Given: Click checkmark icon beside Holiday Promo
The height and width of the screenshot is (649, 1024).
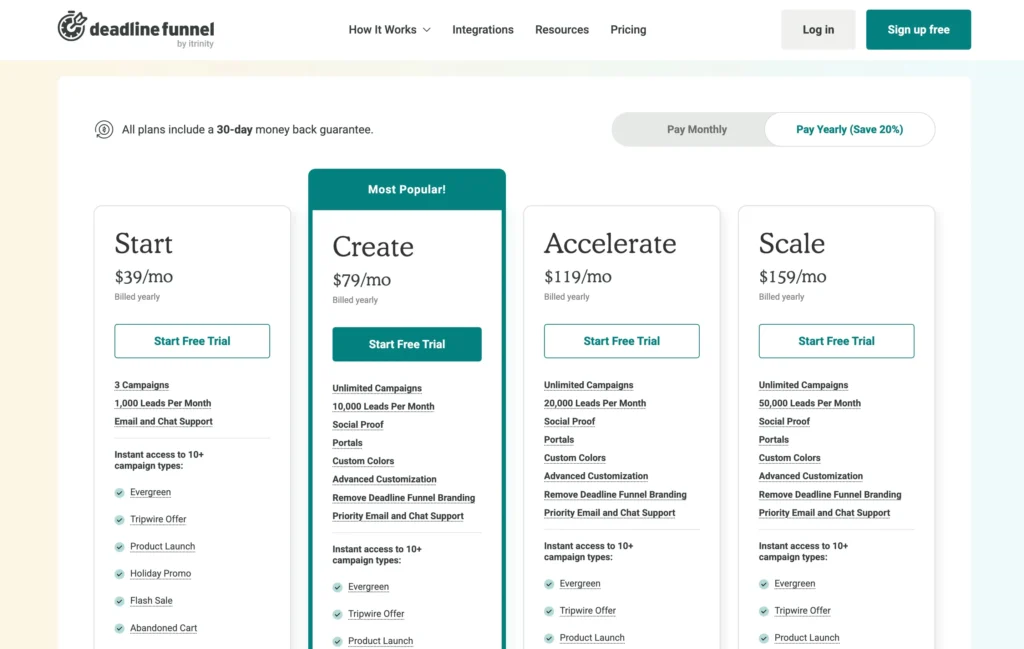Looking at the screenshot, I should tap(120, 574).
